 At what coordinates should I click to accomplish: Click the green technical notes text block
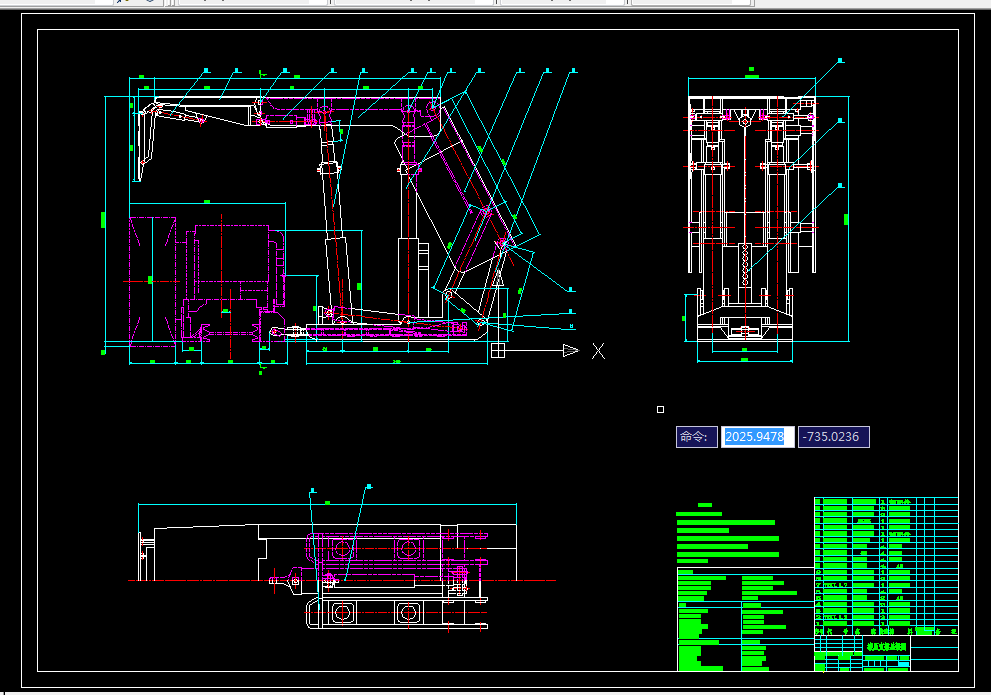[x=727, y=534]
